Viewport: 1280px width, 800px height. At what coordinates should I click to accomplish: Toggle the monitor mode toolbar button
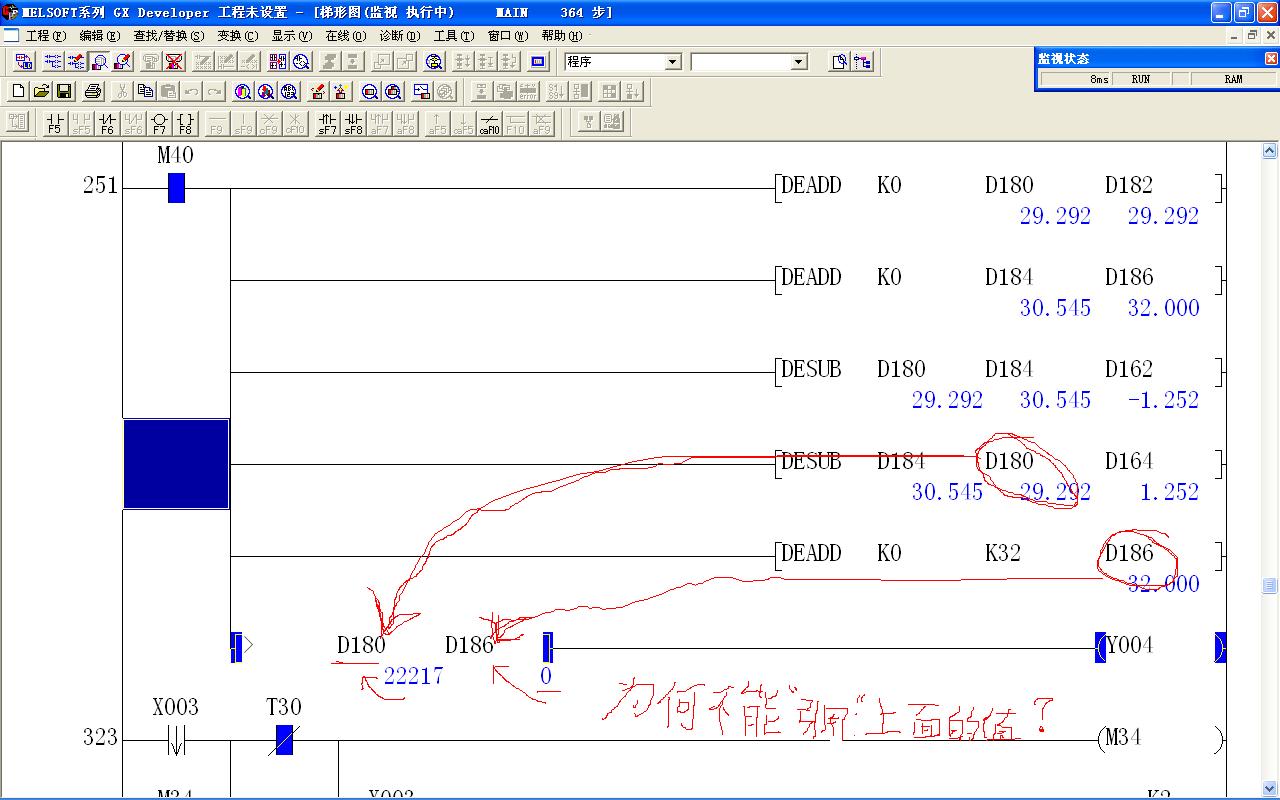pyautogui.click(x=99, y=62)
